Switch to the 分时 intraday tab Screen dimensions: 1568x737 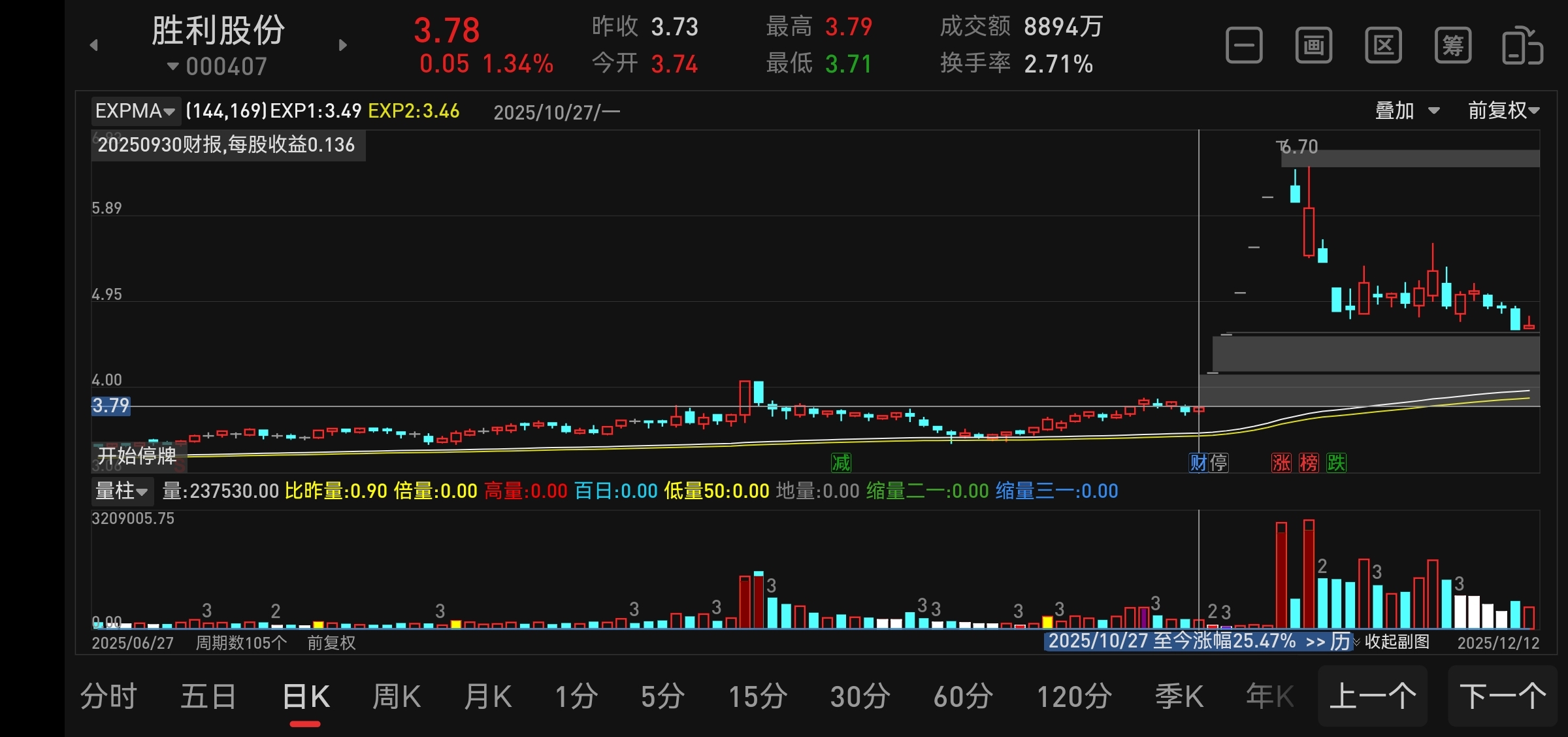[108, 696]
